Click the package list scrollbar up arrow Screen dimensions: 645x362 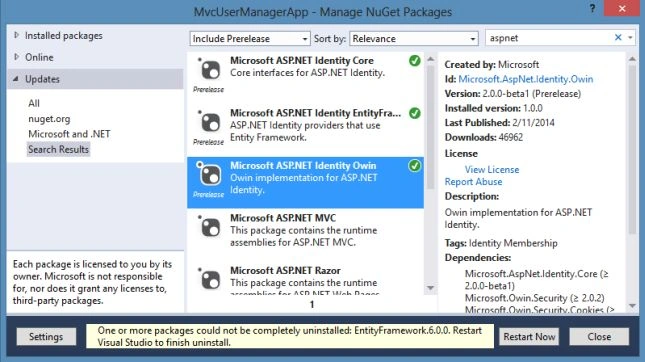click(430, 59)
